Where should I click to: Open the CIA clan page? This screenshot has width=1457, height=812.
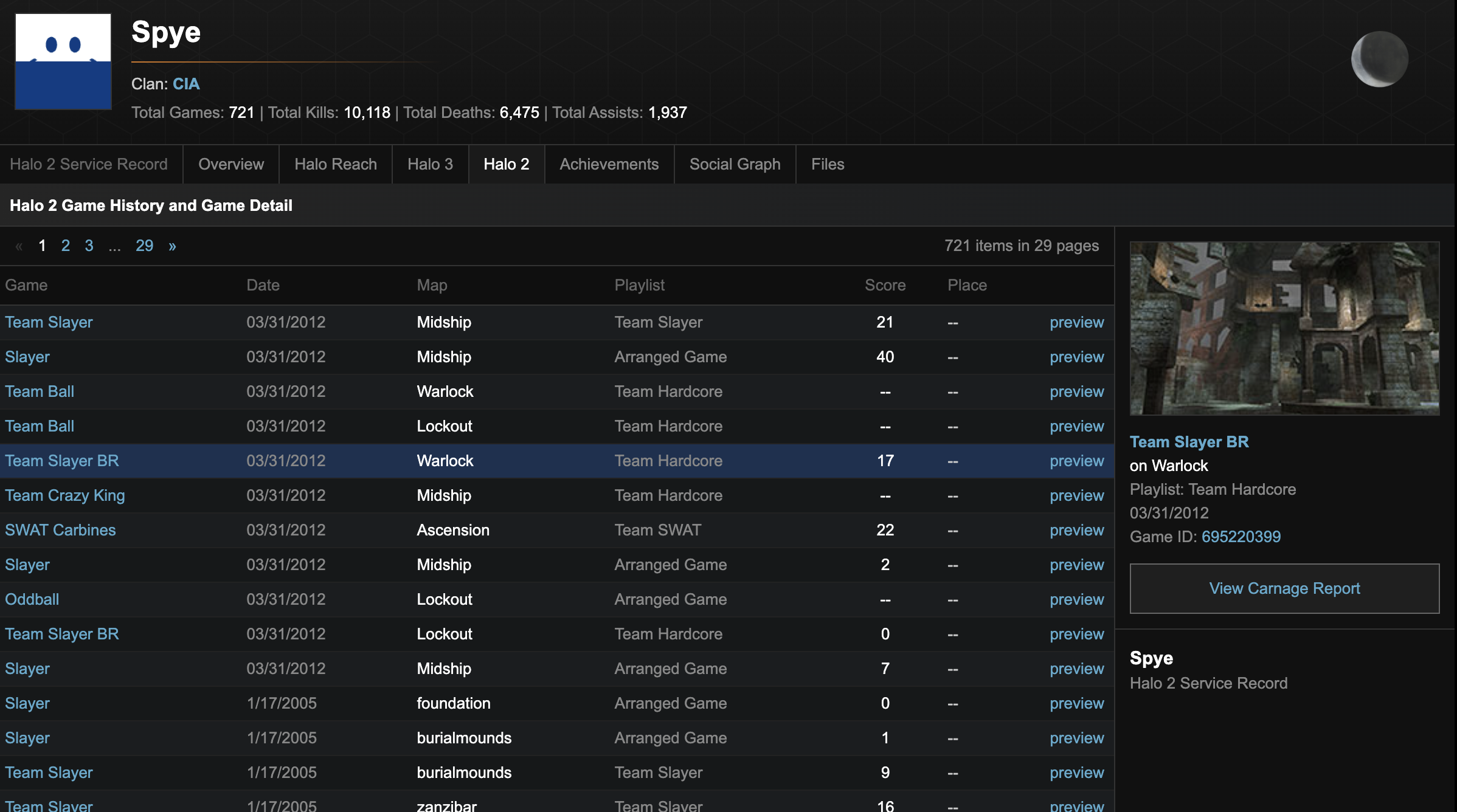(185, 84)
